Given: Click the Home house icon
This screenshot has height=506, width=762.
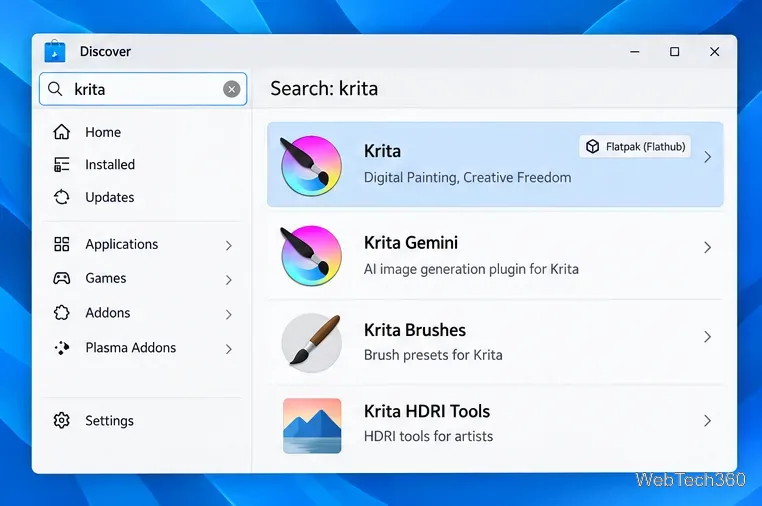Looking at the screenshot, I should coord(62,132).
